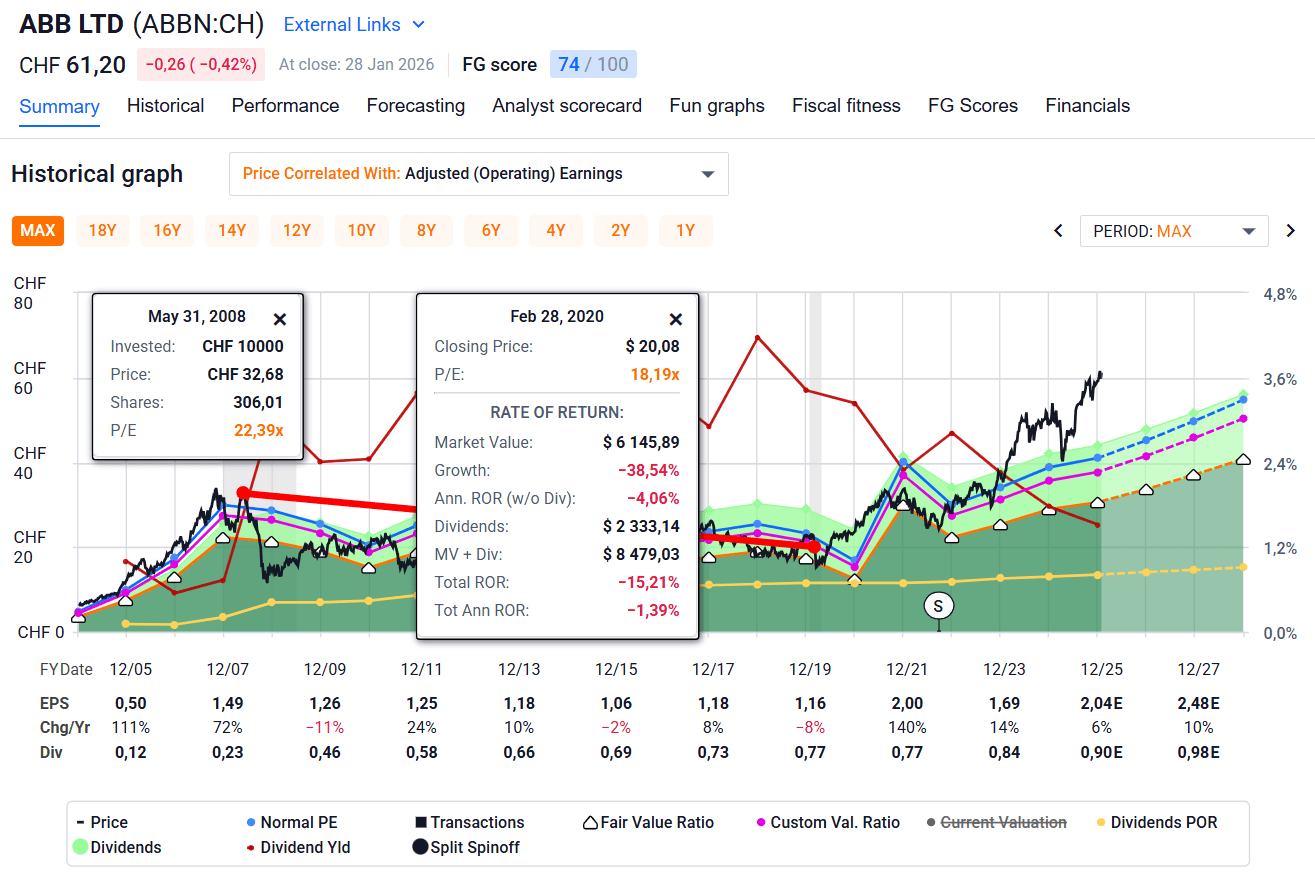
Task: Dismiss the Feb 28, 2020 popup
Action: (676, 319)
